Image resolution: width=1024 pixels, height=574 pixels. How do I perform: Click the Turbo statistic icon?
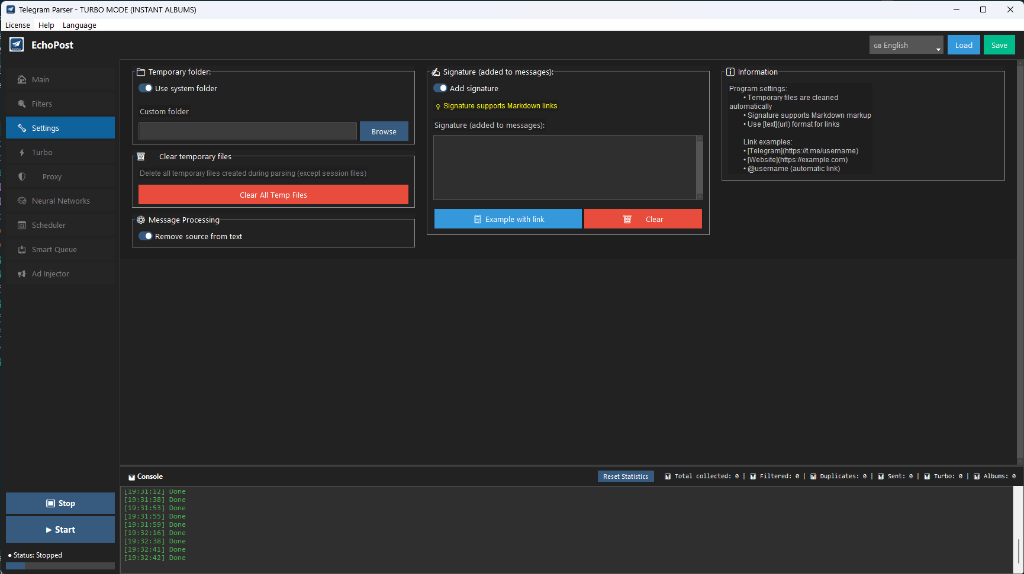[x=927, y=477]
